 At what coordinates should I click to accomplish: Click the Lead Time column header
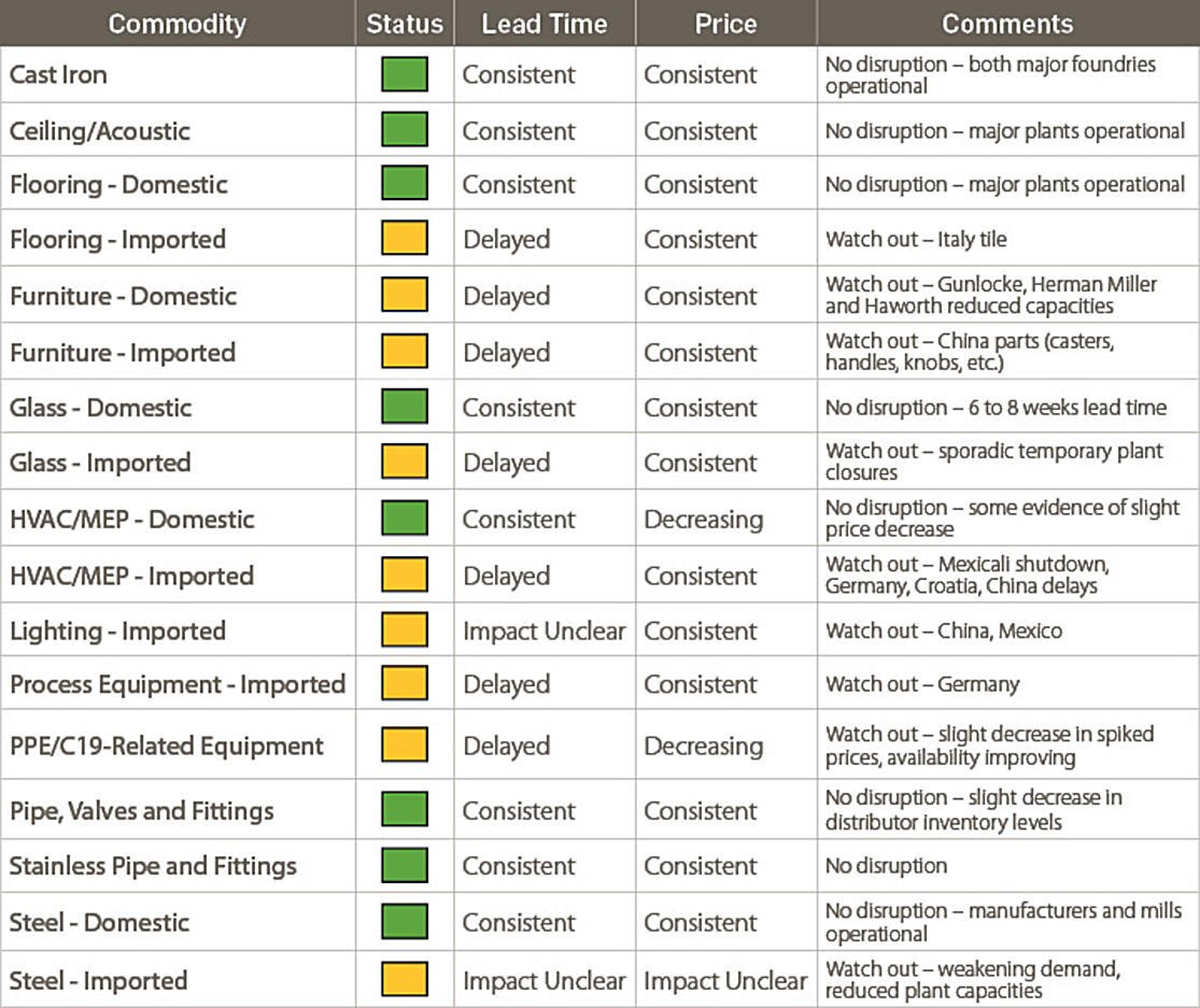(544, 23)
